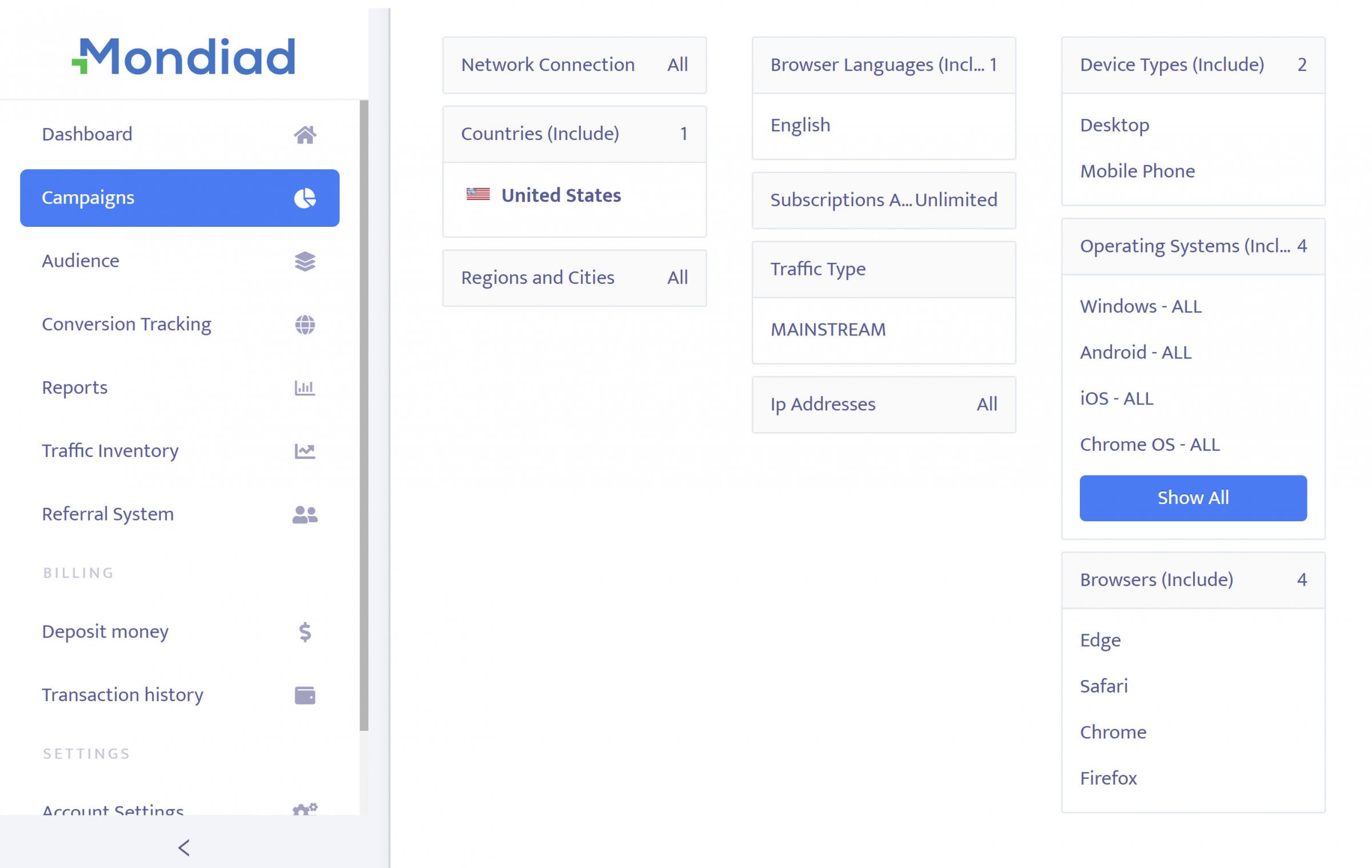This screenshot has width=1372, height=868.
Task: Click the Reports bar chart icon
Action: pyautogui.click(x=305, y=388)
